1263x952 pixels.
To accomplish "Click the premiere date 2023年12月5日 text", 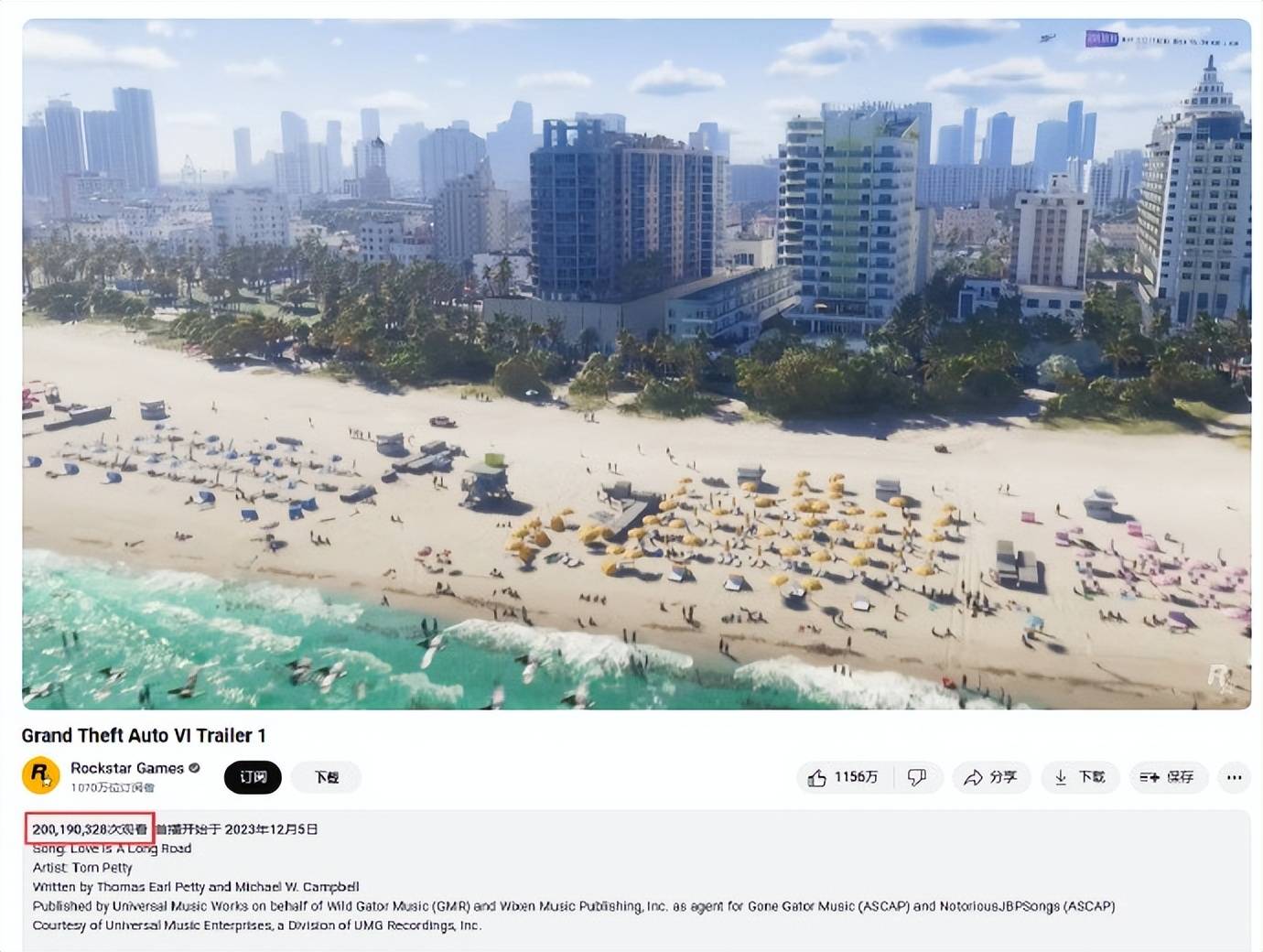I will pyautogui.click(x=271, y=829).
